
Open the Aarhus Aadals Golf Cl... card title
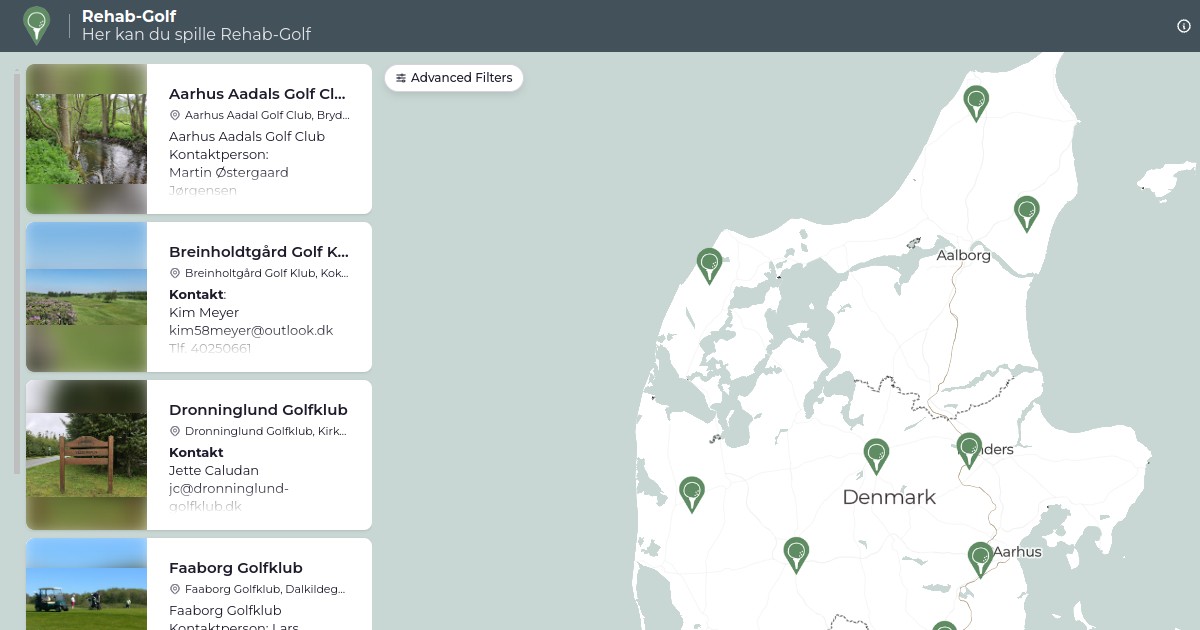(258, 94)
